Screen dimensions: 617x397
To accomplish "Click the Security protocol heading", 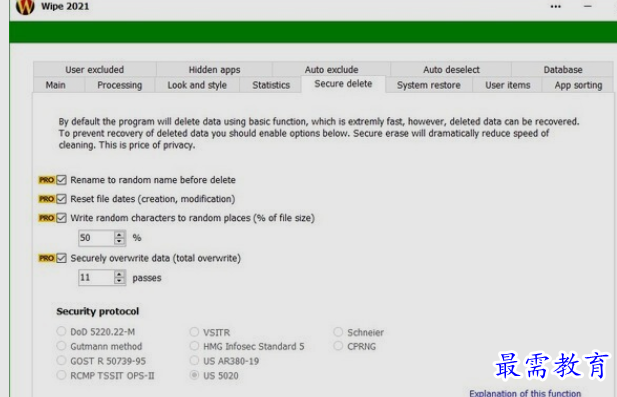I will (98, 311).
